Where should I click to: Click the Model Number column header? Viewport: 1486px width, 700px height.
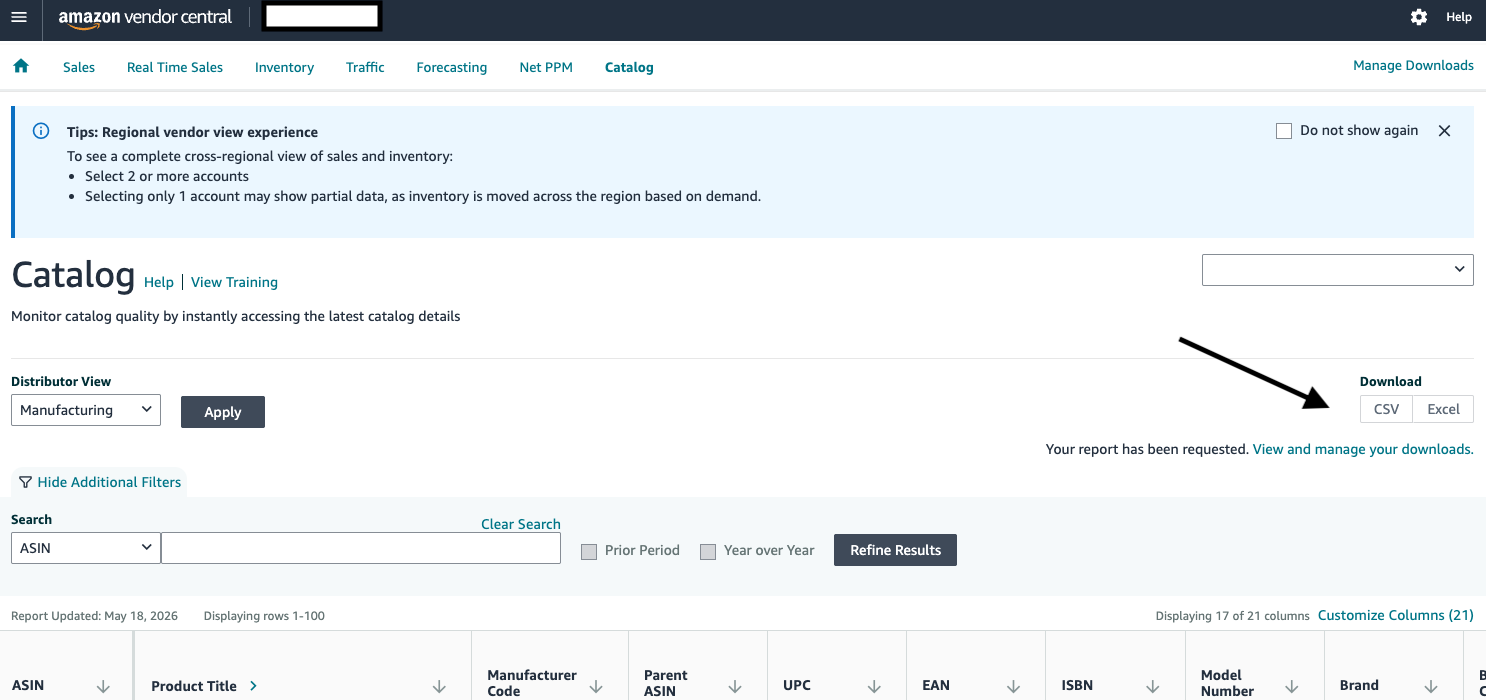click(x=1228, y=683)
